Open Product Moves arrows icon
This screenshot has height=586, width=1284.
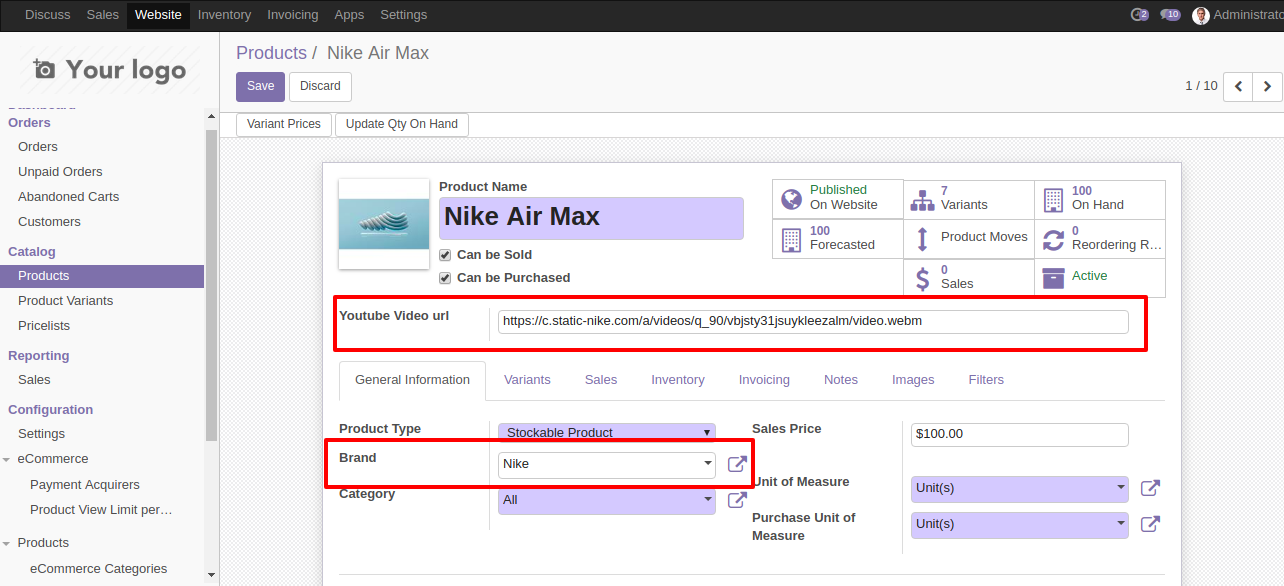(922, 238)
